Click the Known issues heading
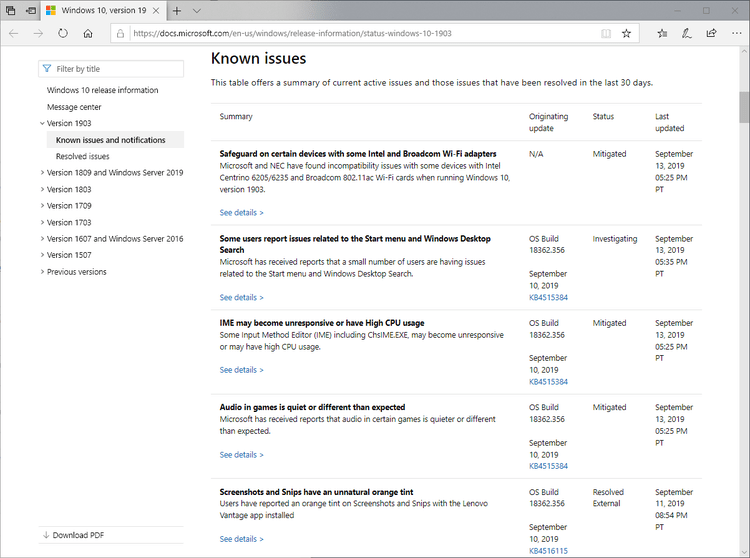The width and height of the screenshot is (750, 558). coord(258,58)
